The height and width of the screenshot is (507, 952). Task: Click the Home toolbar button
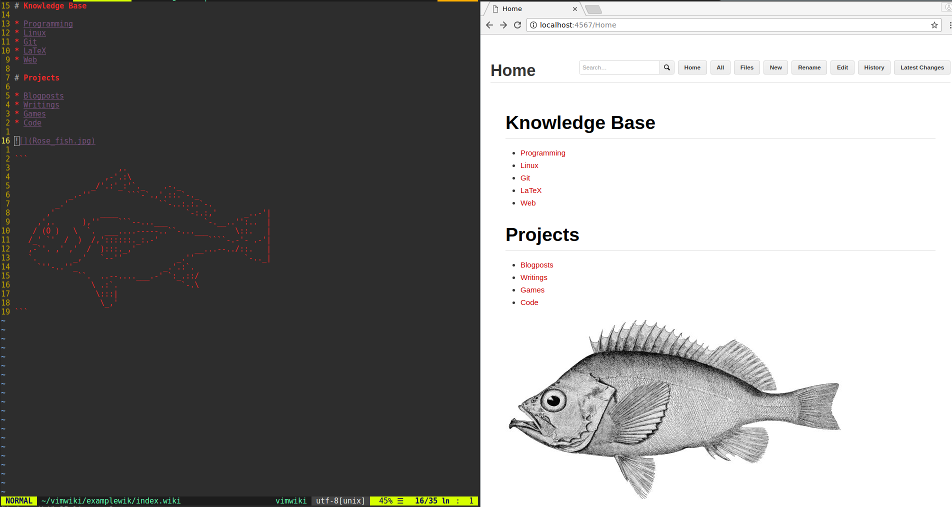coord(692,67)
